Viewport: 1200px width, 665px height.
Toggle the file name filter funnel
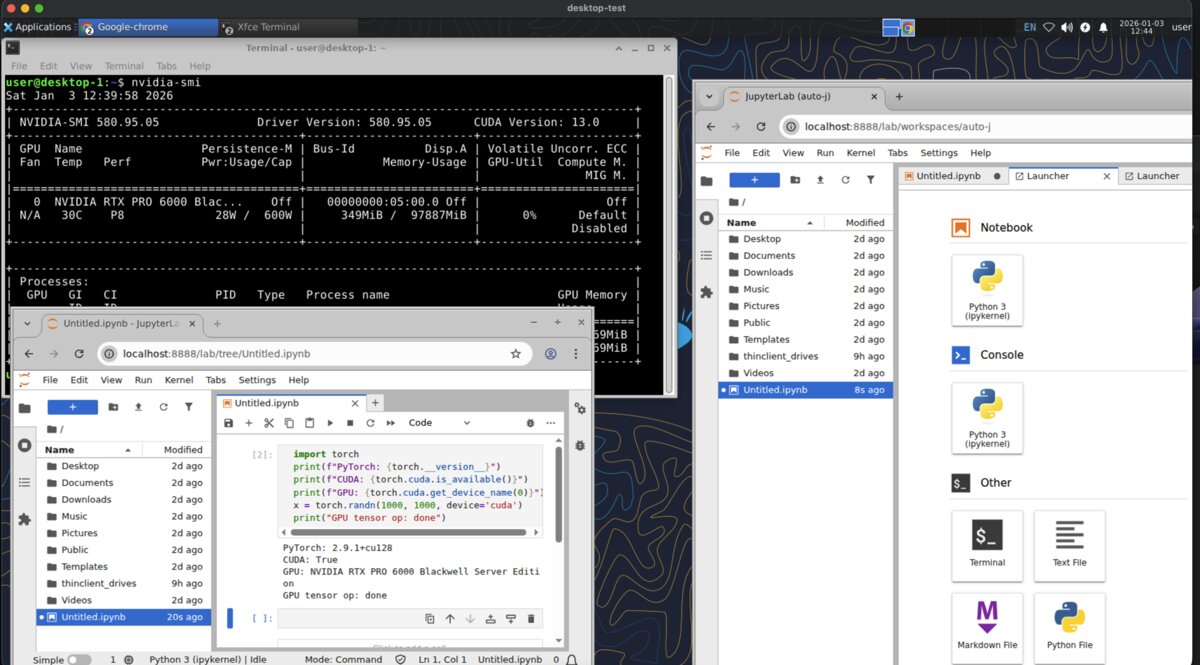872,180
